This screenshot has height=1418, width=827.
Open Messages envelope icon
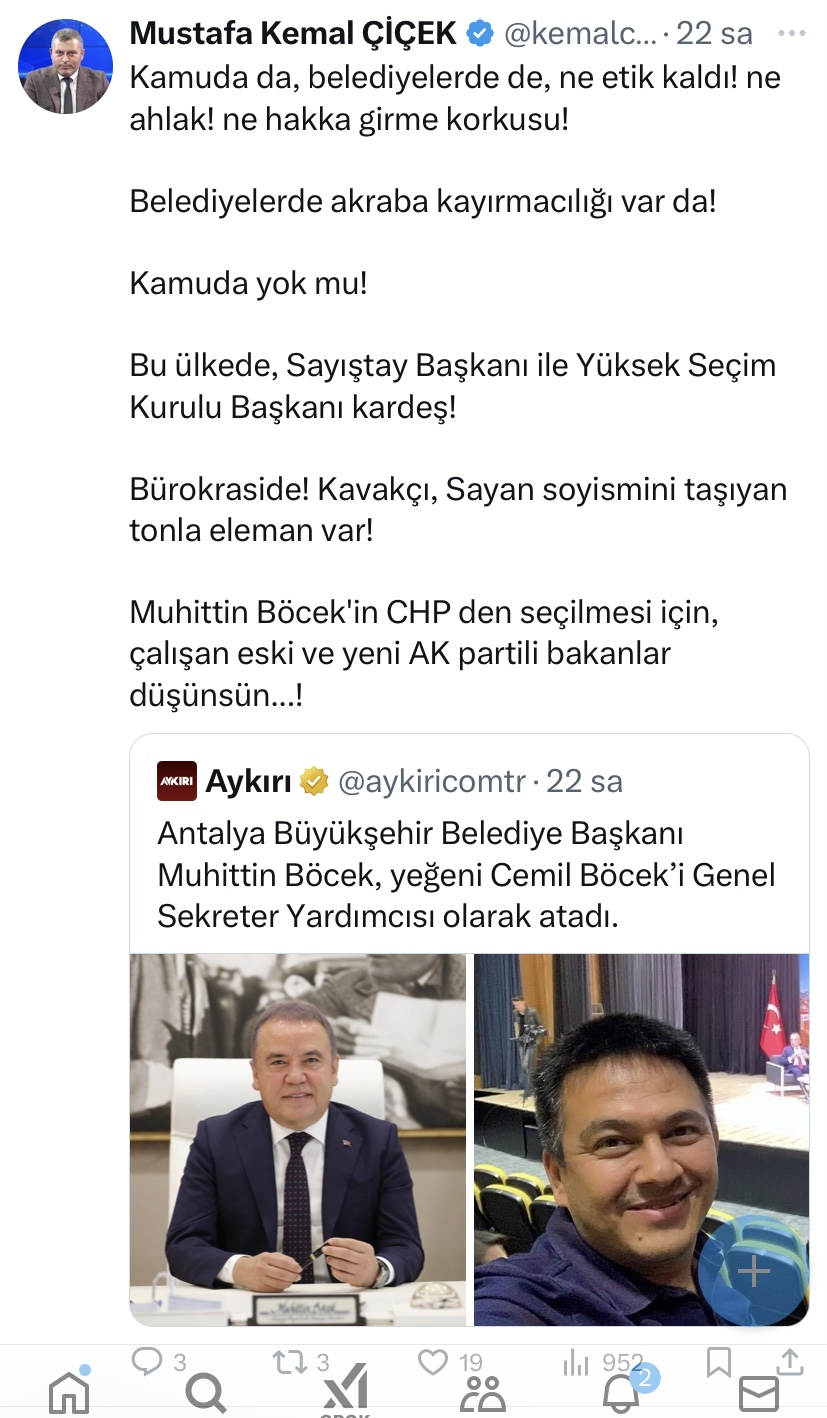[758, 1392]
